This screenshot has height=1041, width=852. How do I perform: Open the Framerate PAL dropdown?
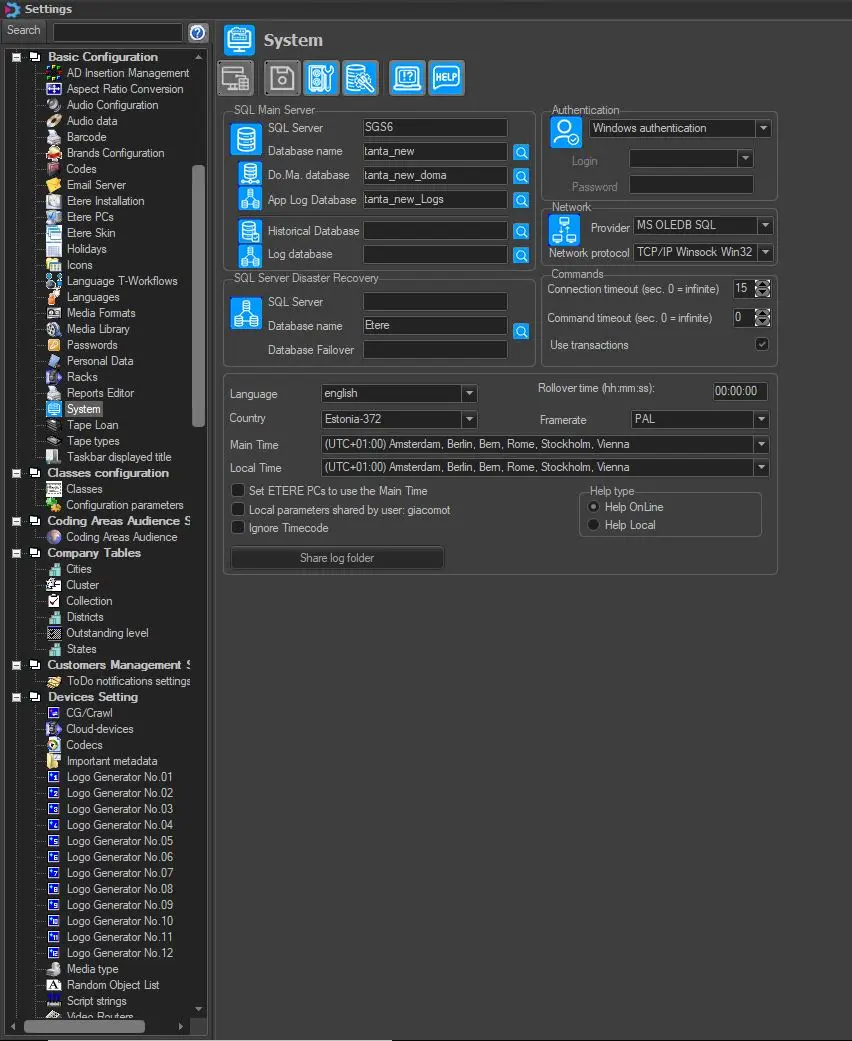coord(761,420)
